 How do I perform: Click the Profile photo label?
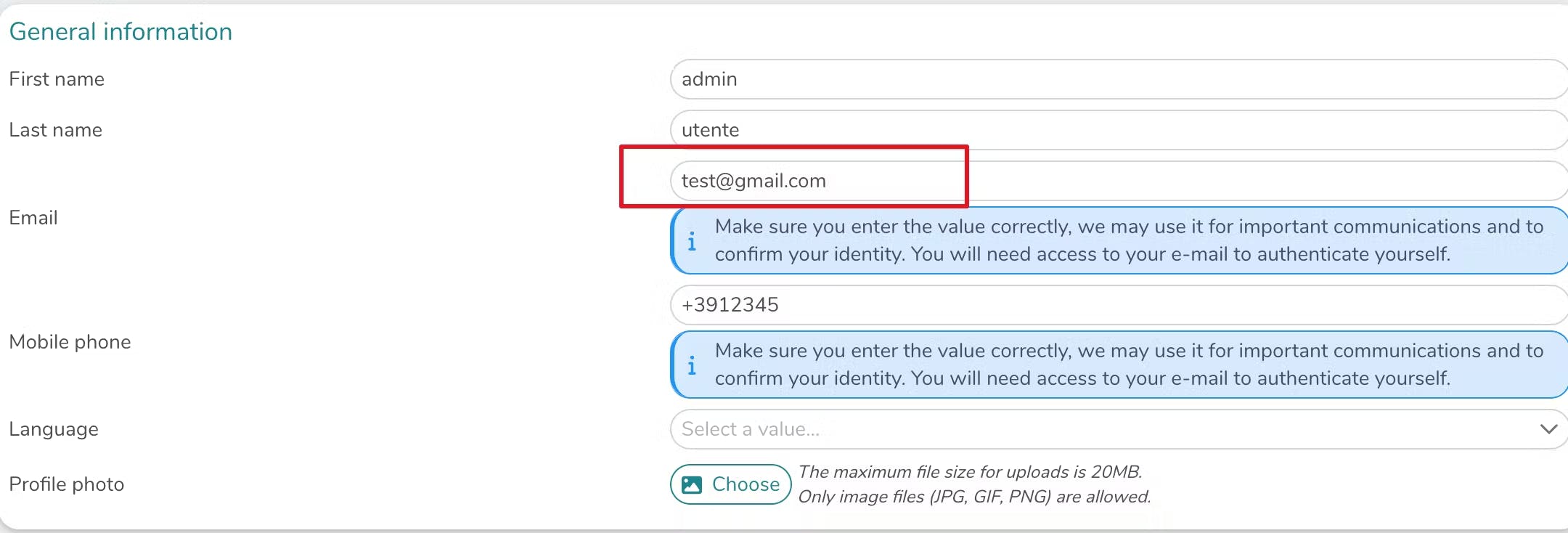coord(67,484)
